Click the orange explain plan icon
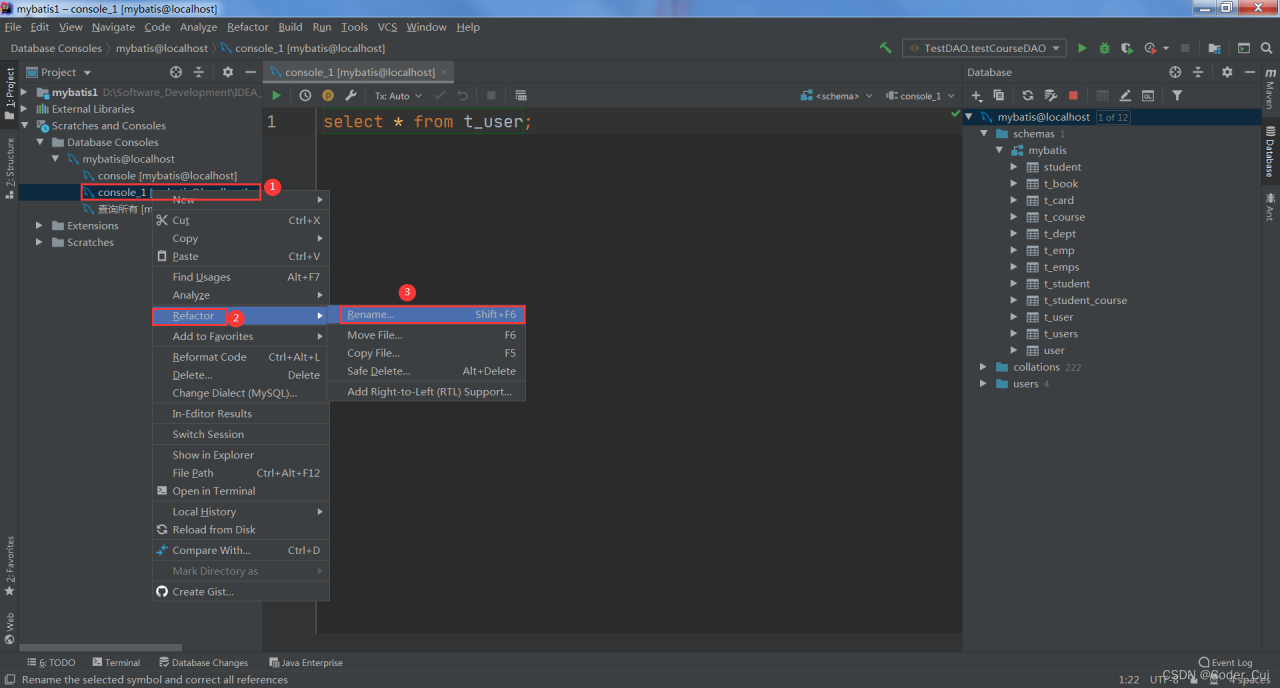 click(328, 96)
